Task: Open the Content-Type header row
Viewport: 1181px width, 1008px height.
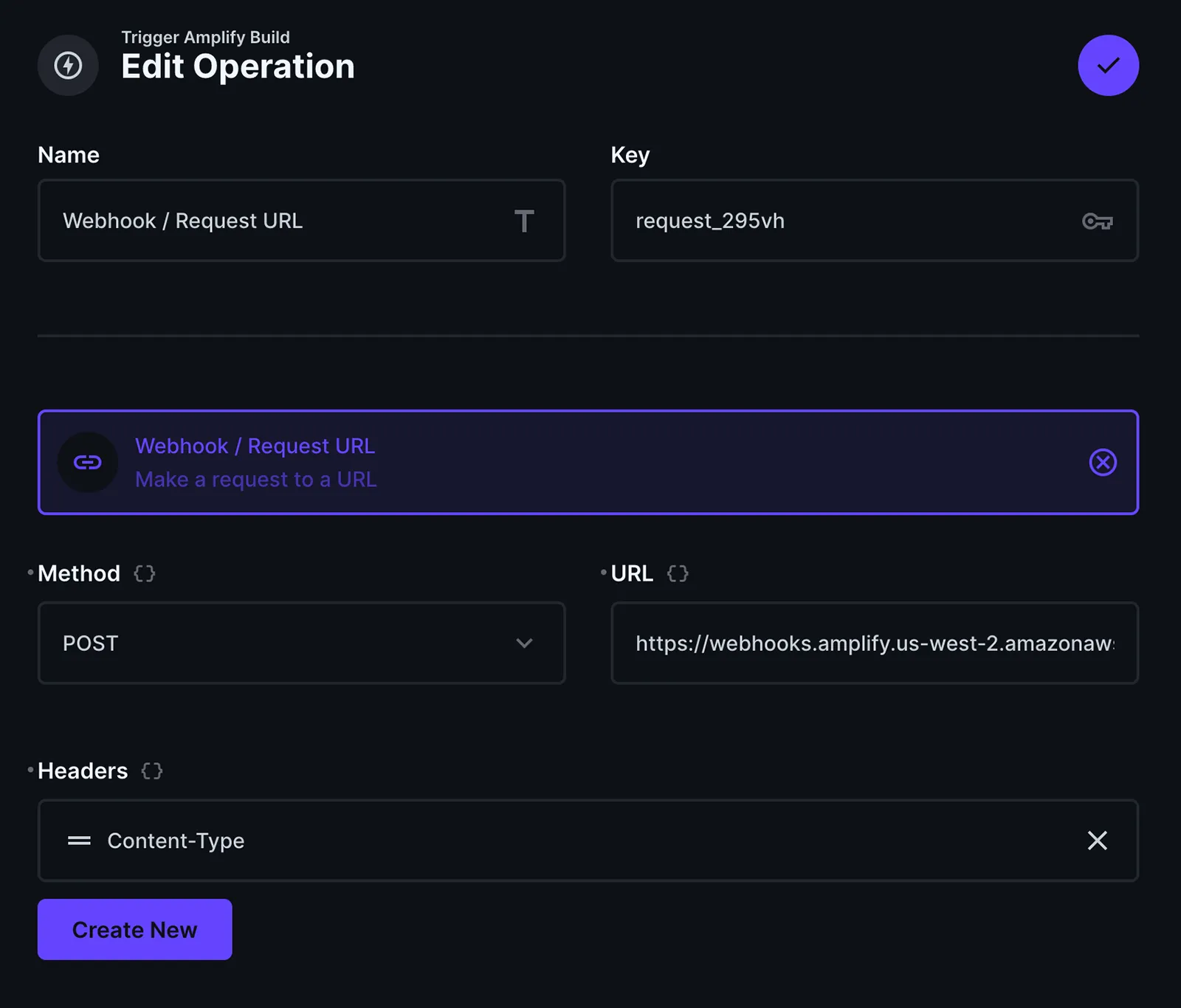Action: (x=588, y=840)
